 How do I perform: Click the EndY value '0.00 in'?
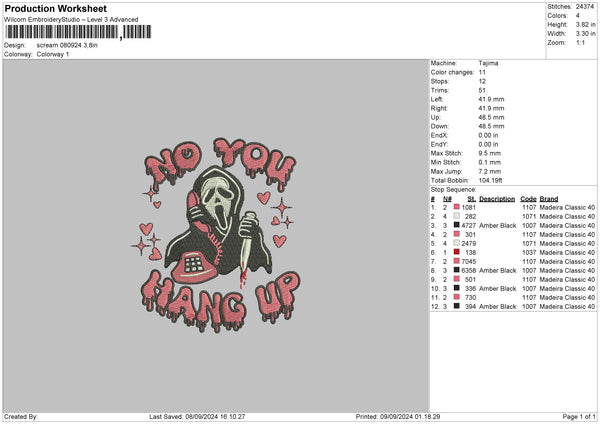click(x=488, y=144)
